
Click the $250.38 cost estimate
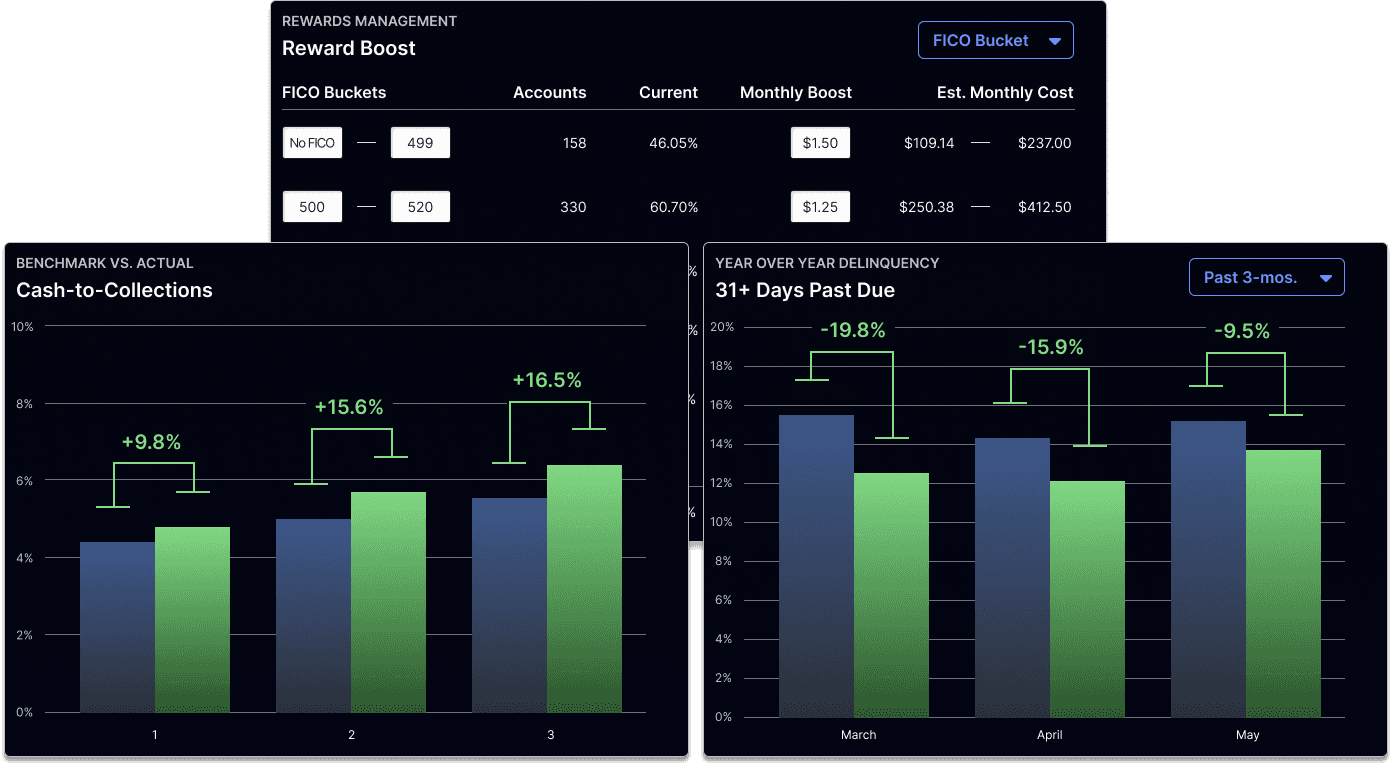tap(926, 207)
